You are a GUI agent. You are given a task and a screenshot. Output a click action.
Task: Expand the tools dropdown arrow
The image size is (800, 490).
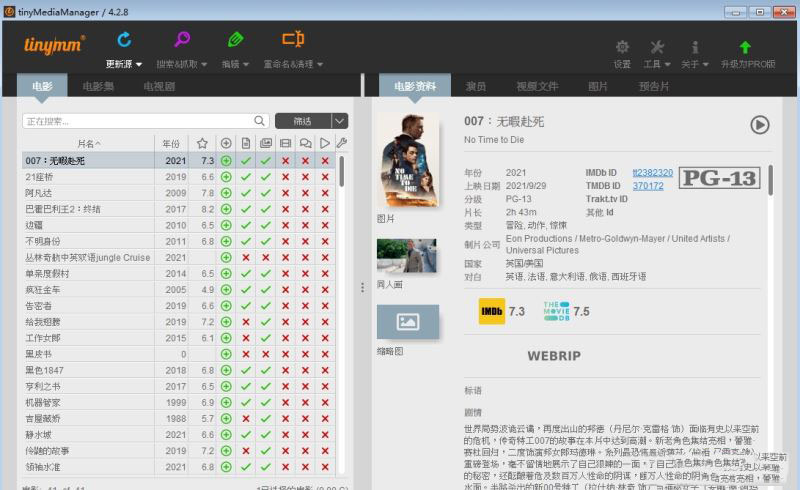[667, 64]
